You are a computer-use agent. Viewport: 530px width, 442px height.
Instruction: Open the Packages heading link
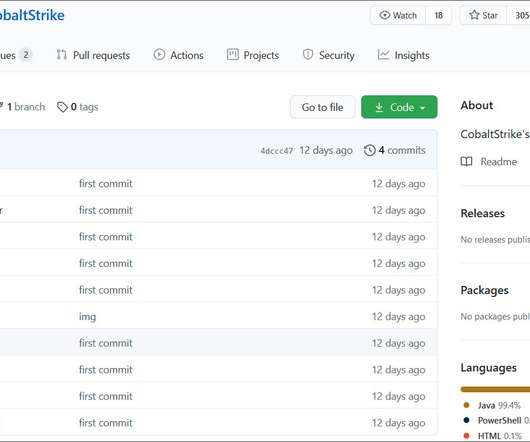tap(485, 290)
